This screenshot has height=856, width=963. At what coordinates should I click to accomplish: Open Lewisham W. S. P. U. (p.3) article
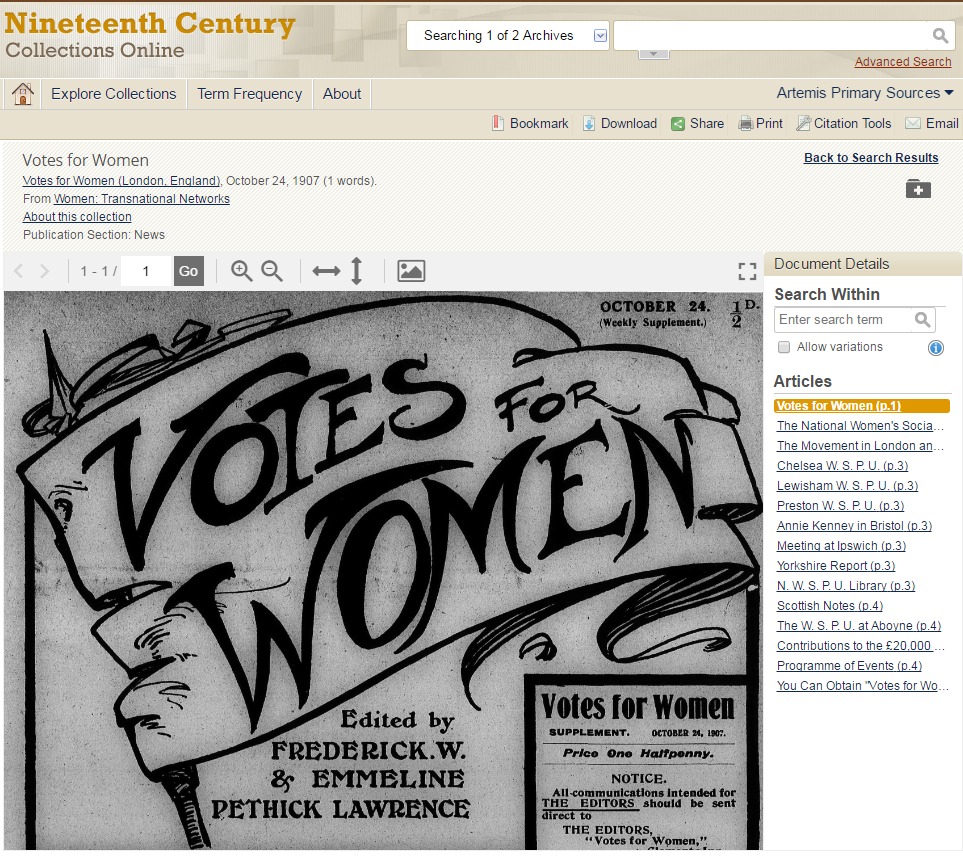(847, 486)
